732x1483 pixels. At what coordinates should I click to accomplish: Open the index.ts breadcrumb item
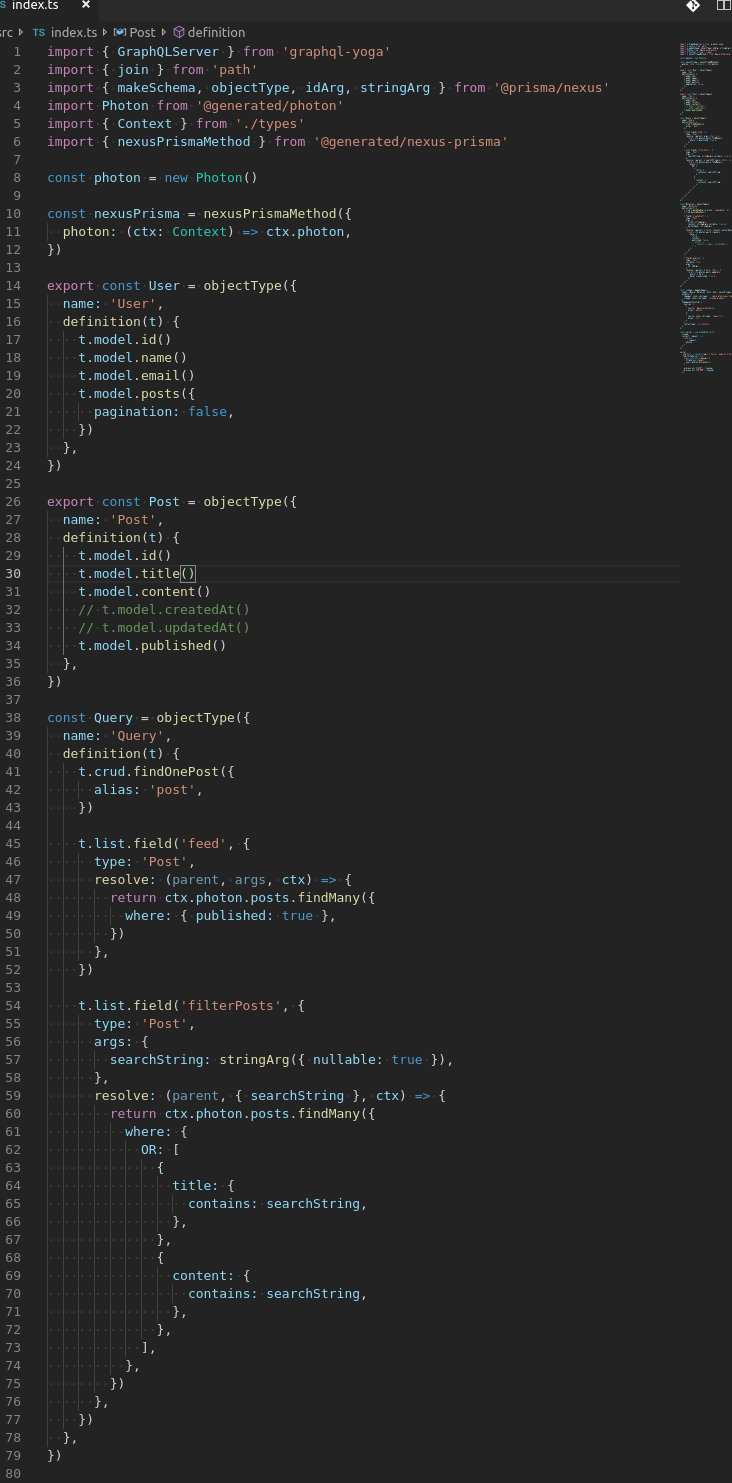pos(72,32)
